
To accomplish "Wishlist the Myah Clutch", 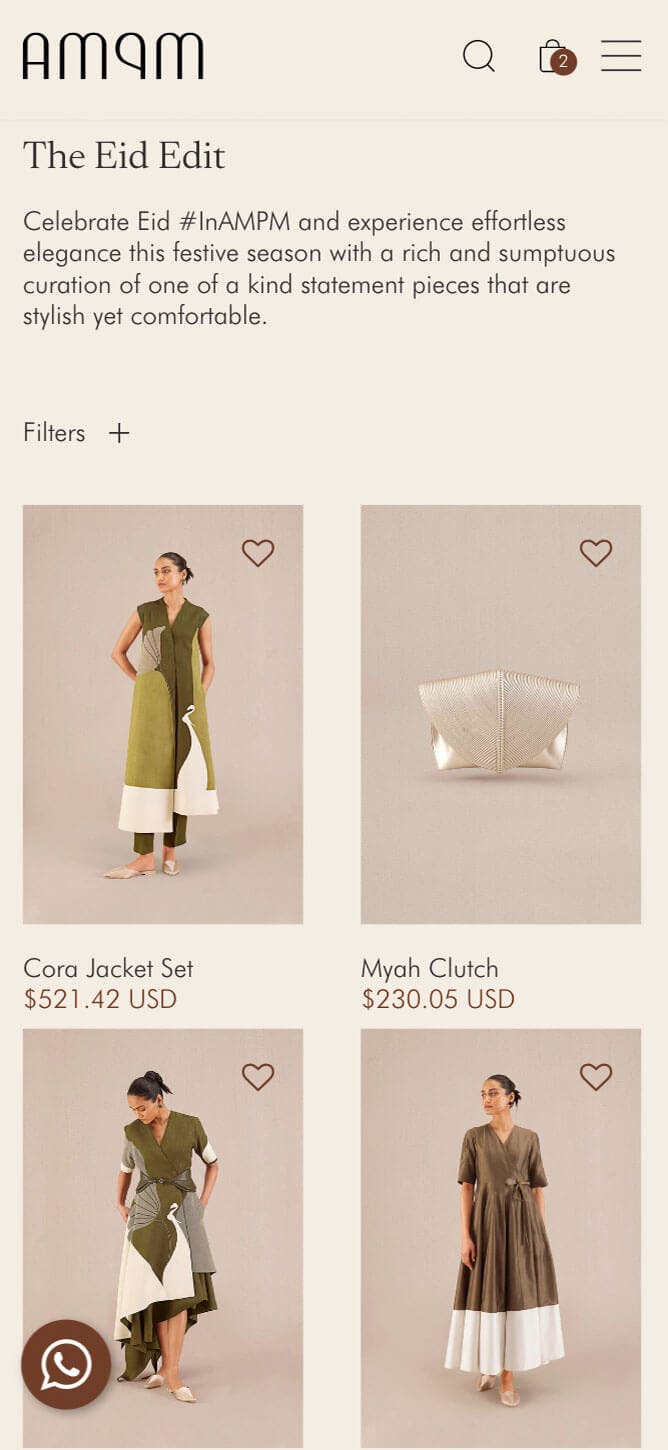I will click(x=596, y=553).
